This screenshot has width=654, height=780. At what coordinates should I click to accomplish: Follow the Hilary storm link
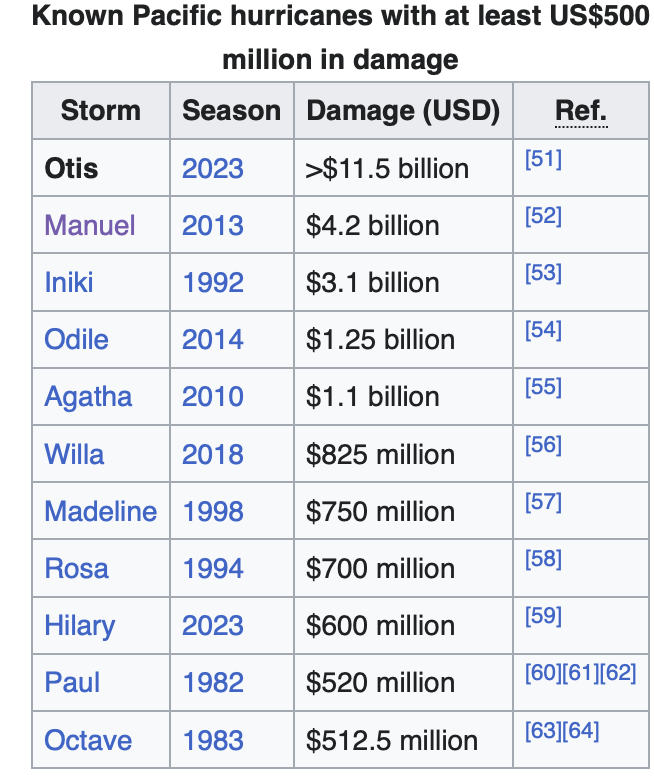(x=80, y=626)
